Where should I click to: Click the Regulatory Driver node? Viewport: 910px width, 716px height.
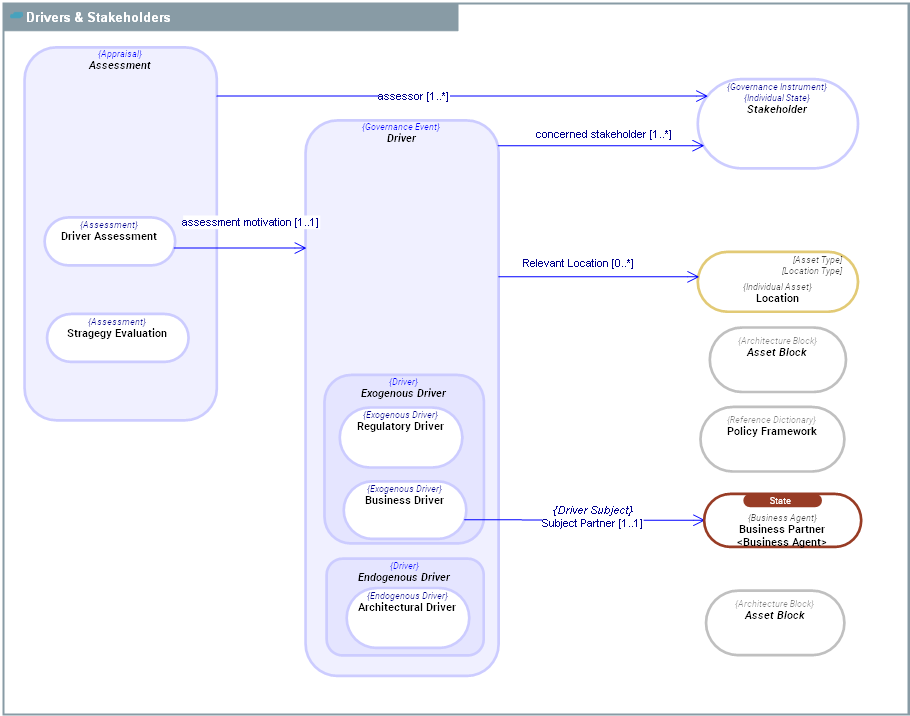pyautogui.click(x=400, y=436)
